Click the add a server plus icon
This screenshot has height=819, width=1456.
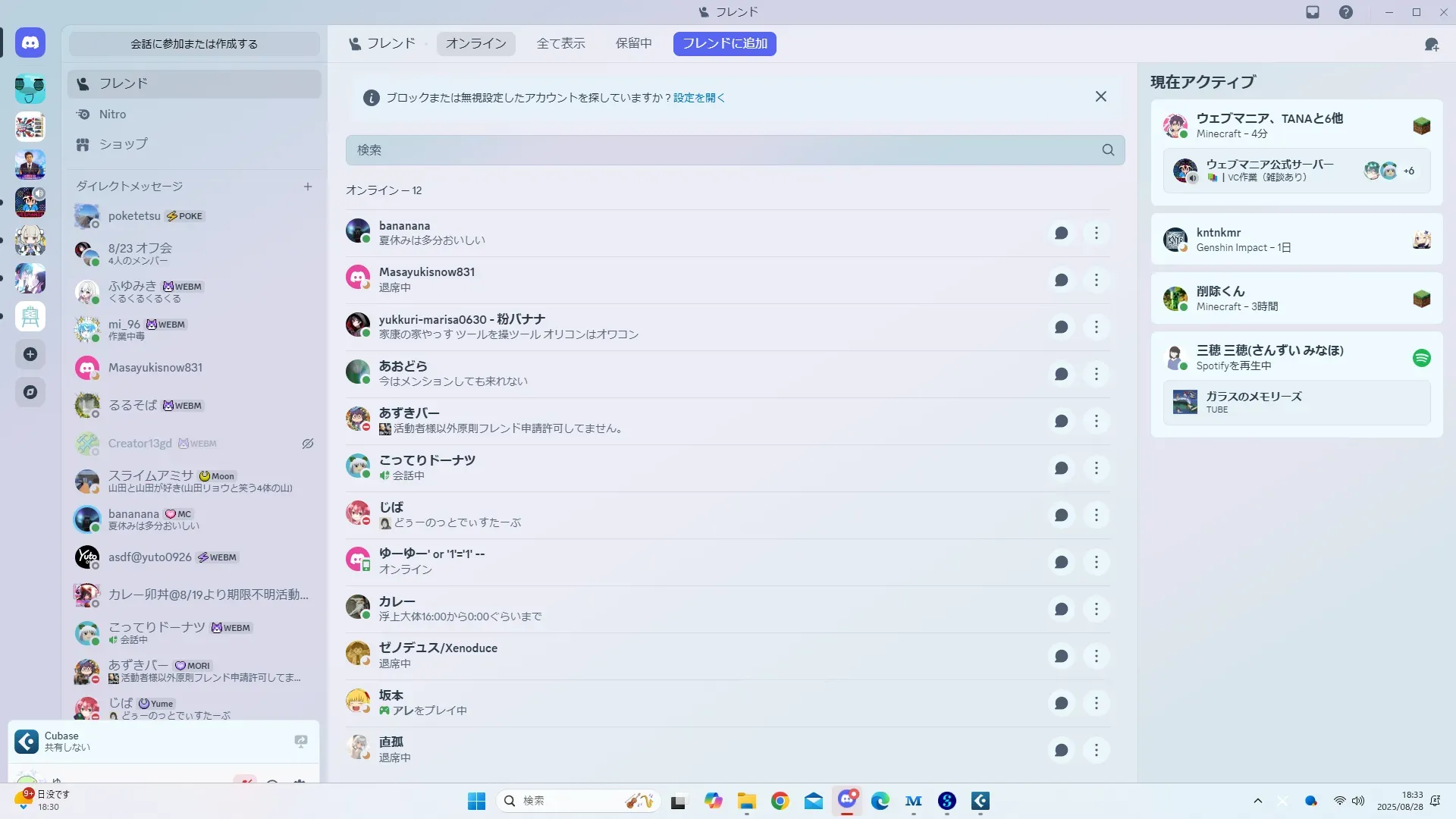point(30,354)
